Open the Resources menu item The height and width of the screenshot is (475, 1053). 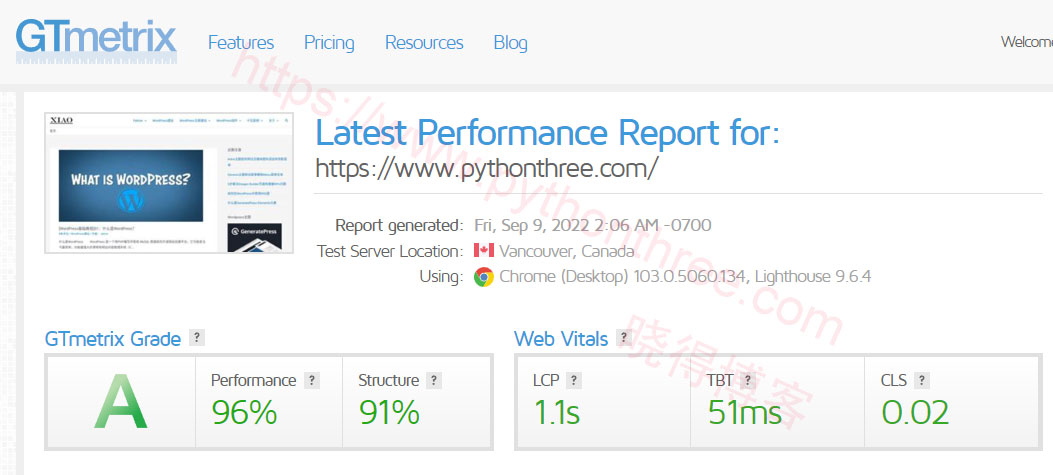tap(424, 43)
